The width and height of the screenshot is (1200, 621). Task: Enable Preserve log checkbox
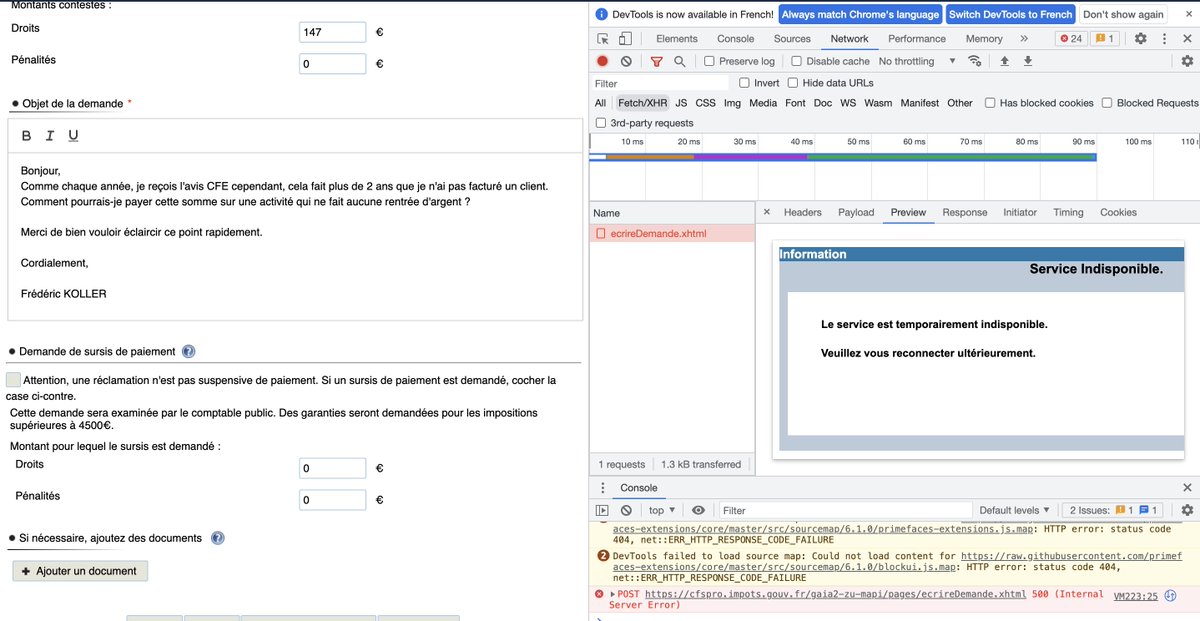pyautogui.click(x=710, y=61)
